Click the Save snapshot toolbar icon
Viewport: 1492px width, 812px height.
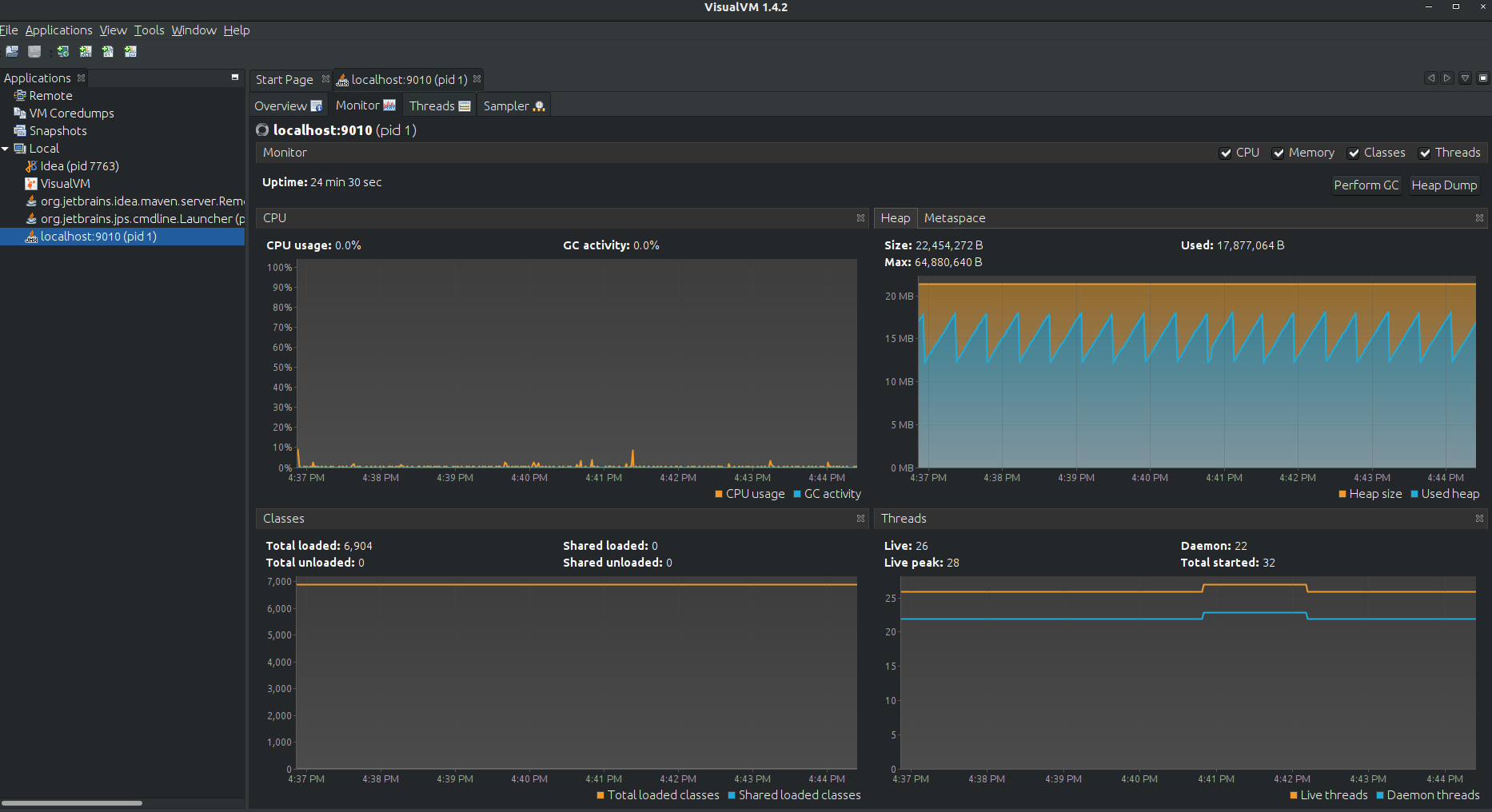[34, 51]
